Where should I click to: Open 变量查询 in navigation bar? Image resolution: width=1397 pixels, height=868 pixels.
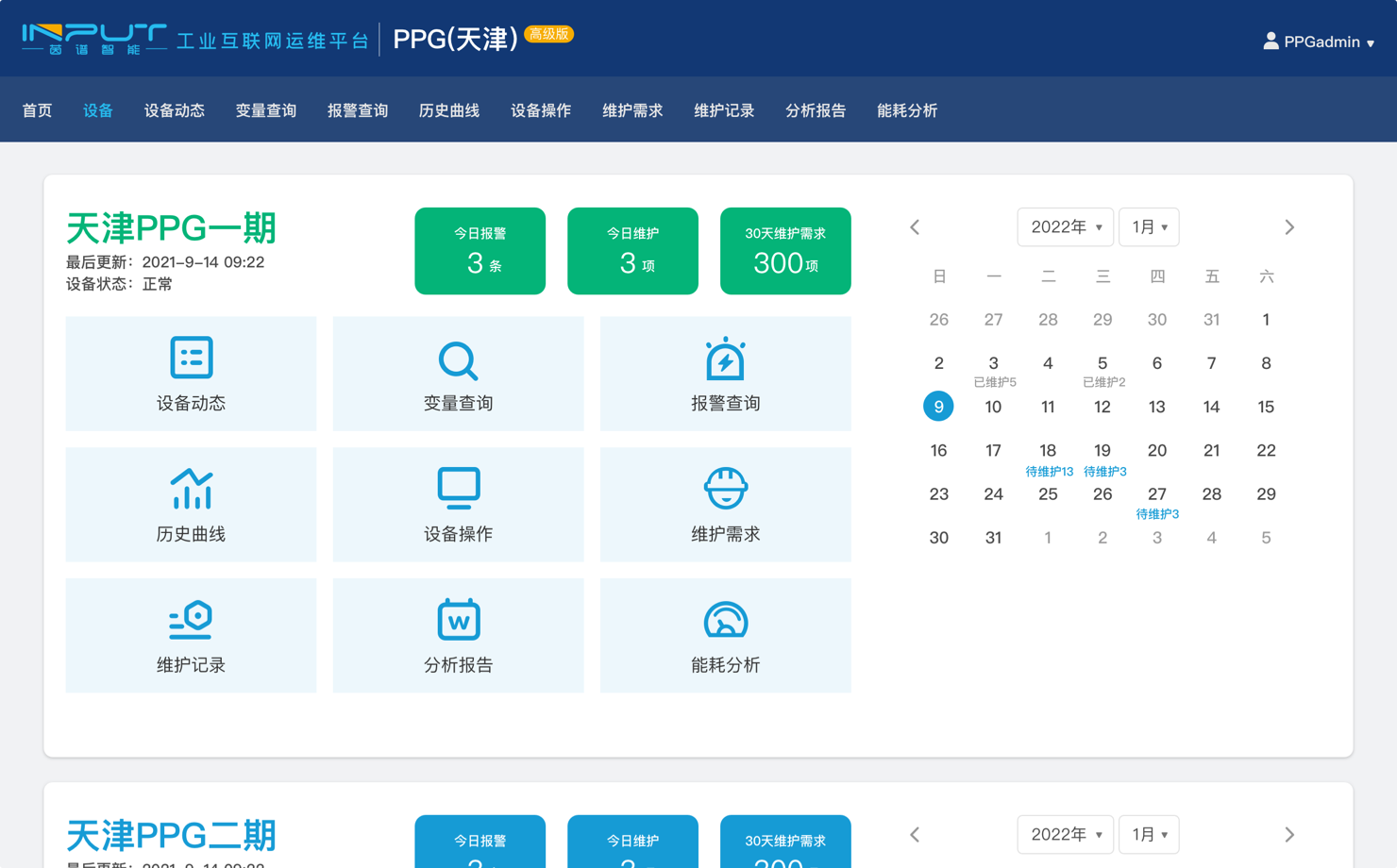click(x=266, y=110)
